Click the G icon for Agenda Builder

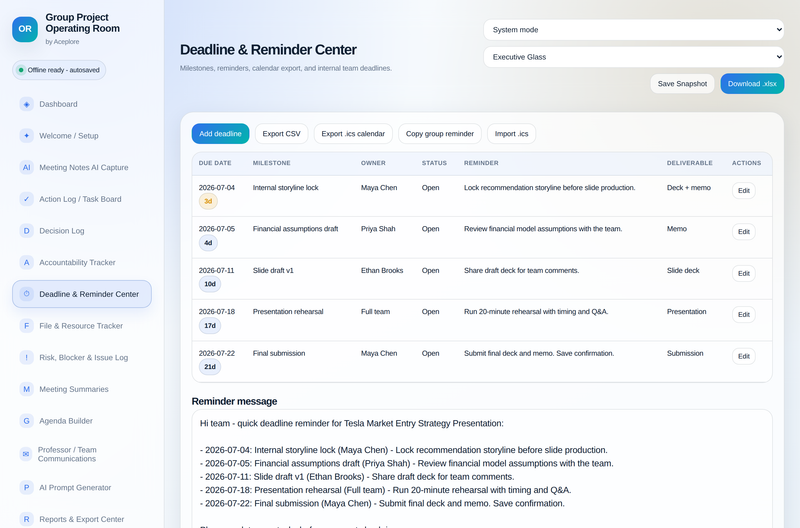coord(27,421)
